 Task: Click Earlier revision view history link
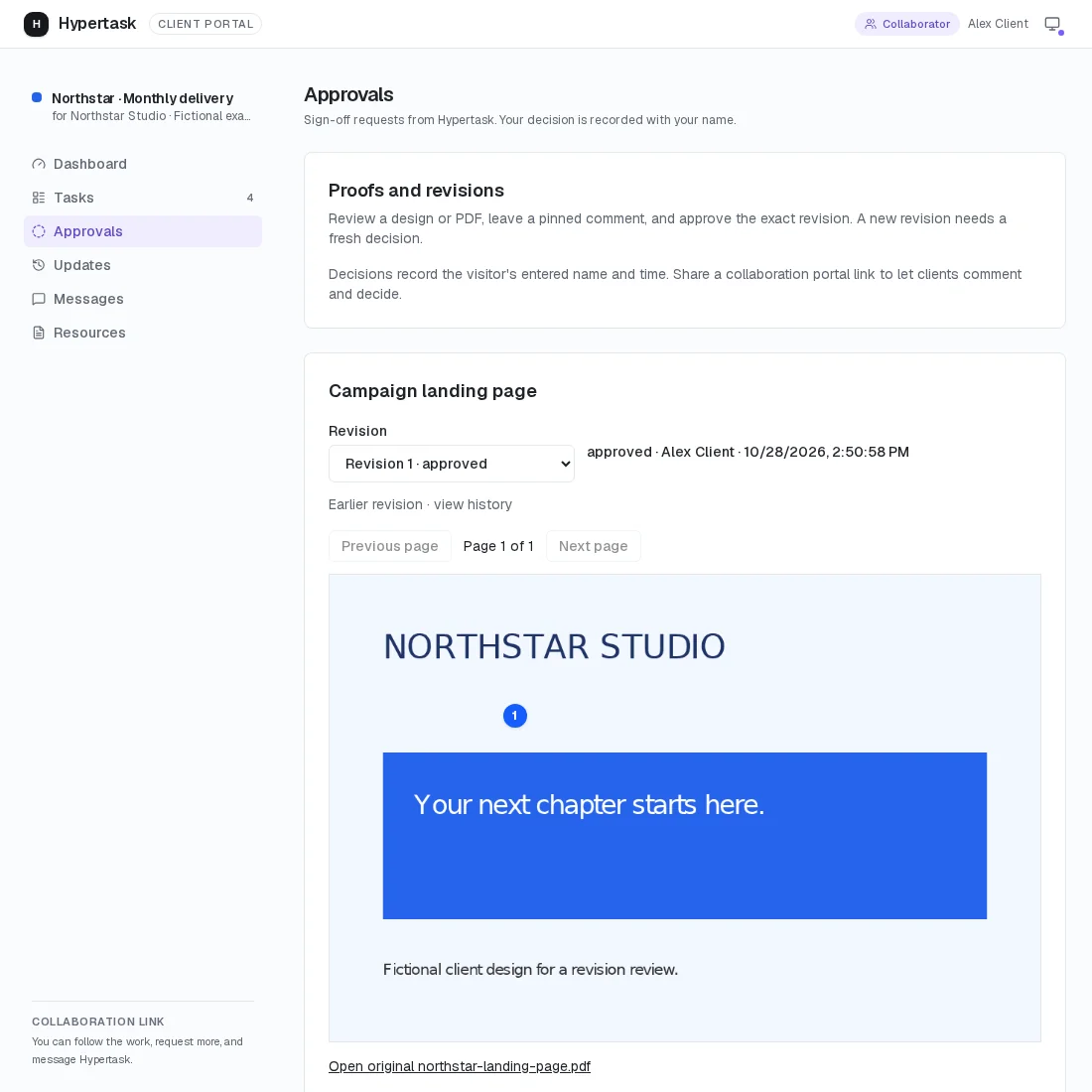point(420,504)
